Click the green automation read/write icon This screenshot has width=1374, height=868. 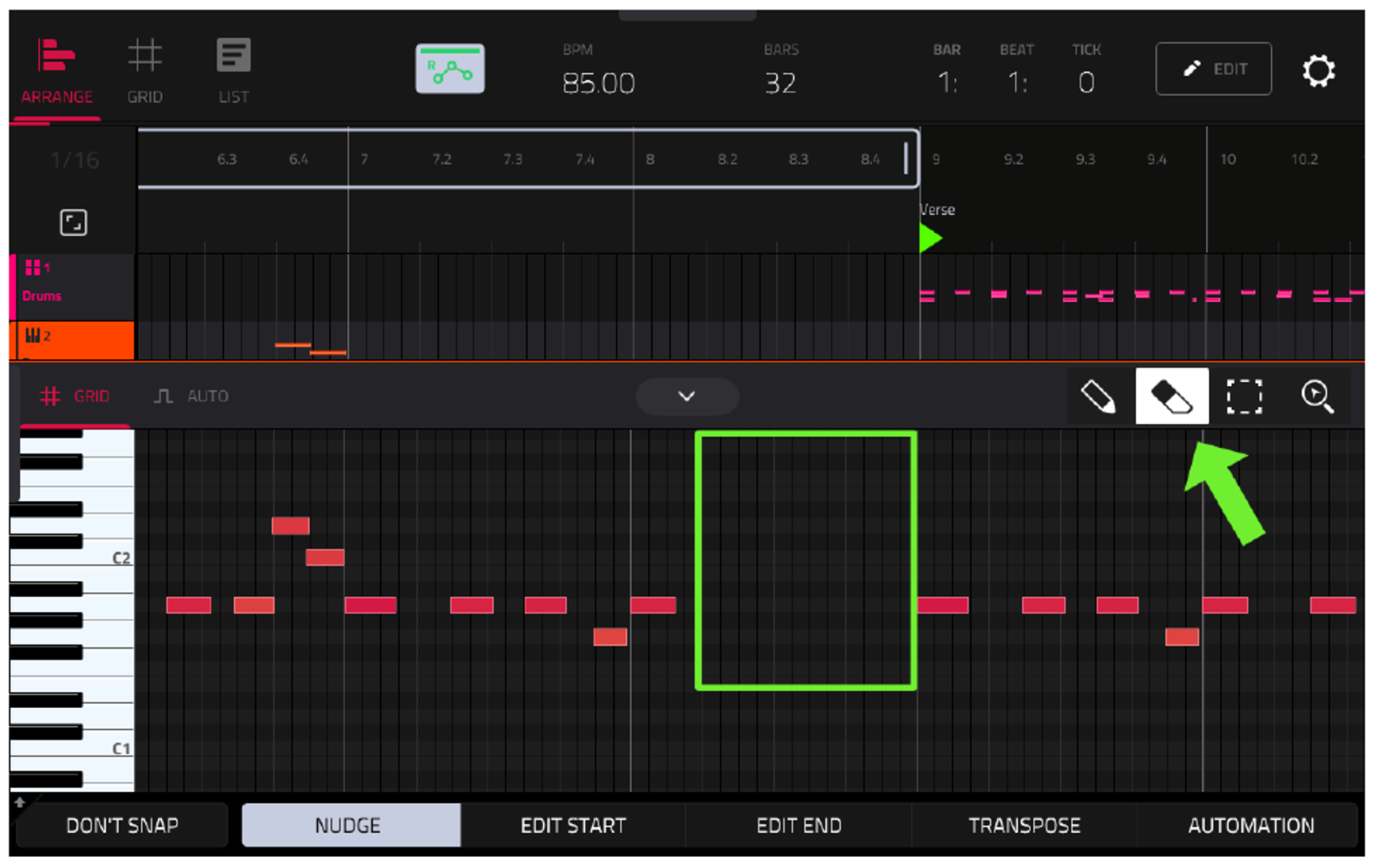(450, 69)
